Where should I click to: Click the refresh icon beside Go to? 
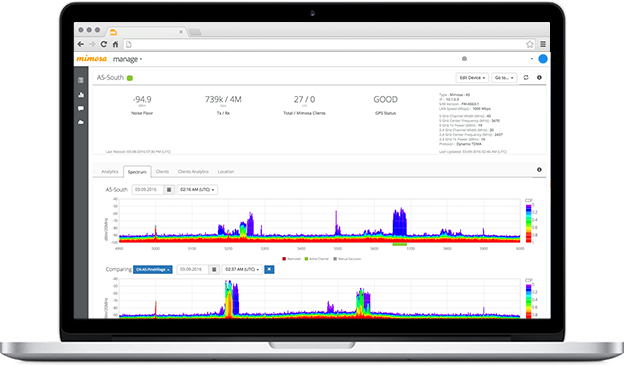point(526,78)
